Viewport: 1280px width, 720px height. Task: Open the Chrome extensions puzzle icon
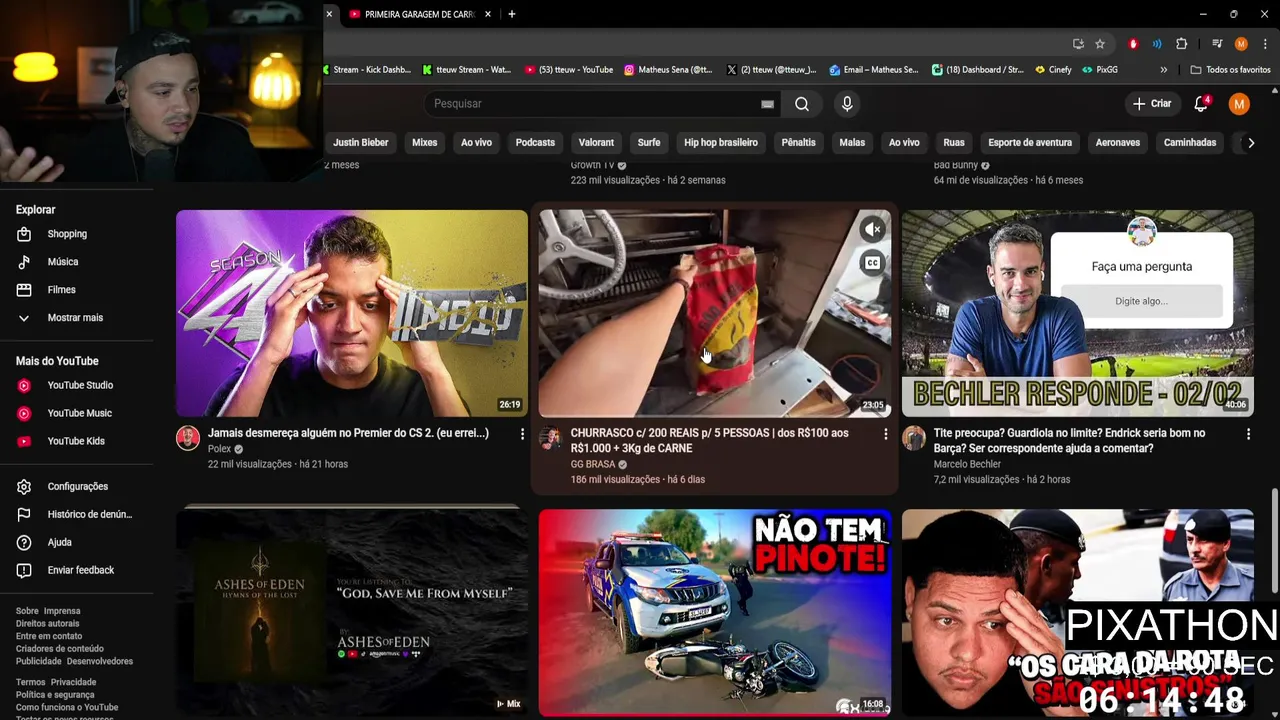(x=1181, y=44)
